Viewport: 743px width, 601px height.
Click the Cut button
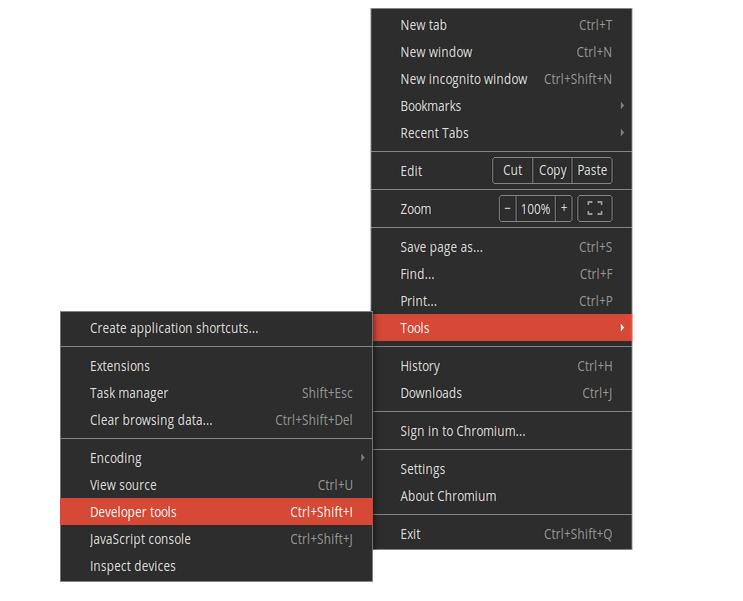tap(513, 171)
